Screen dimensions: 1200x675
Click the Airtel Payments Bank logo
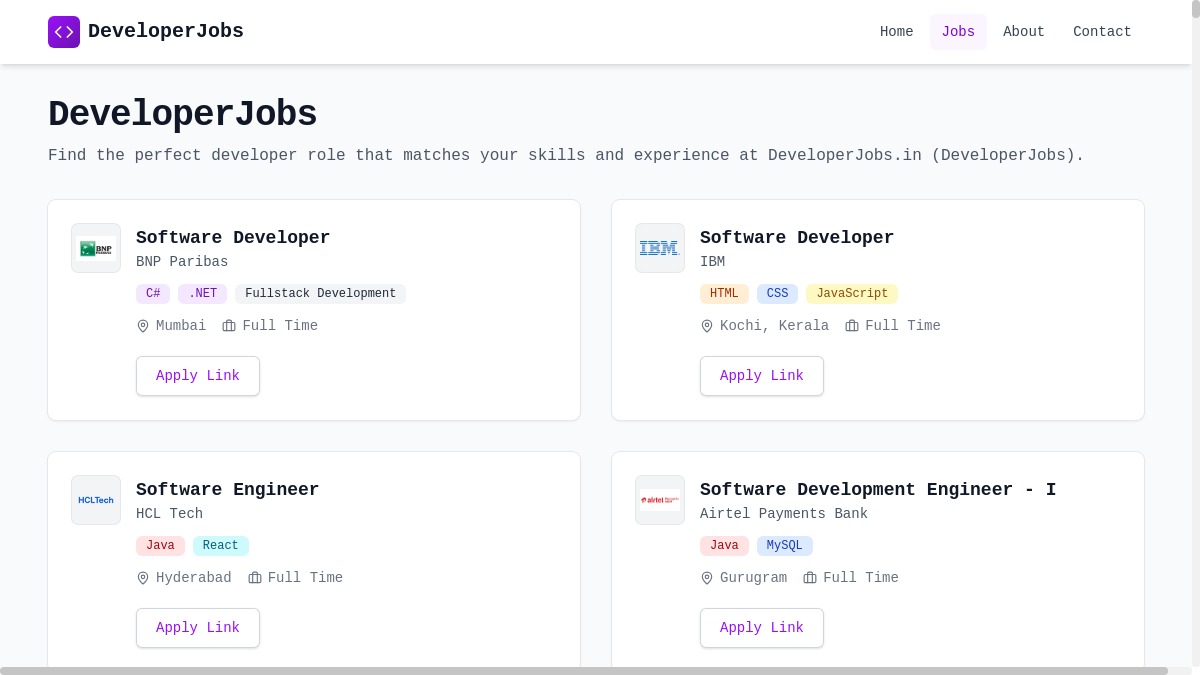[x=660, y=500]
